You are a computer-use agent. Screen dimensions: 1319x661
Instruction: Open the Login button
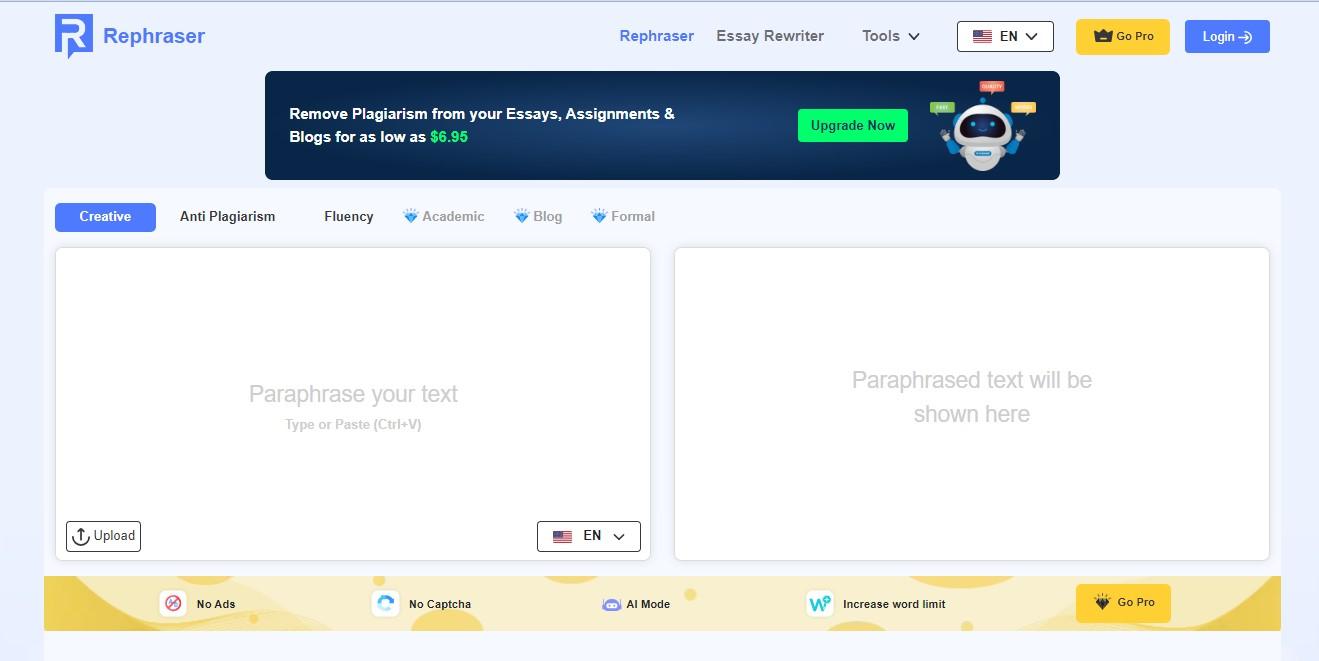pos(1227,36)
